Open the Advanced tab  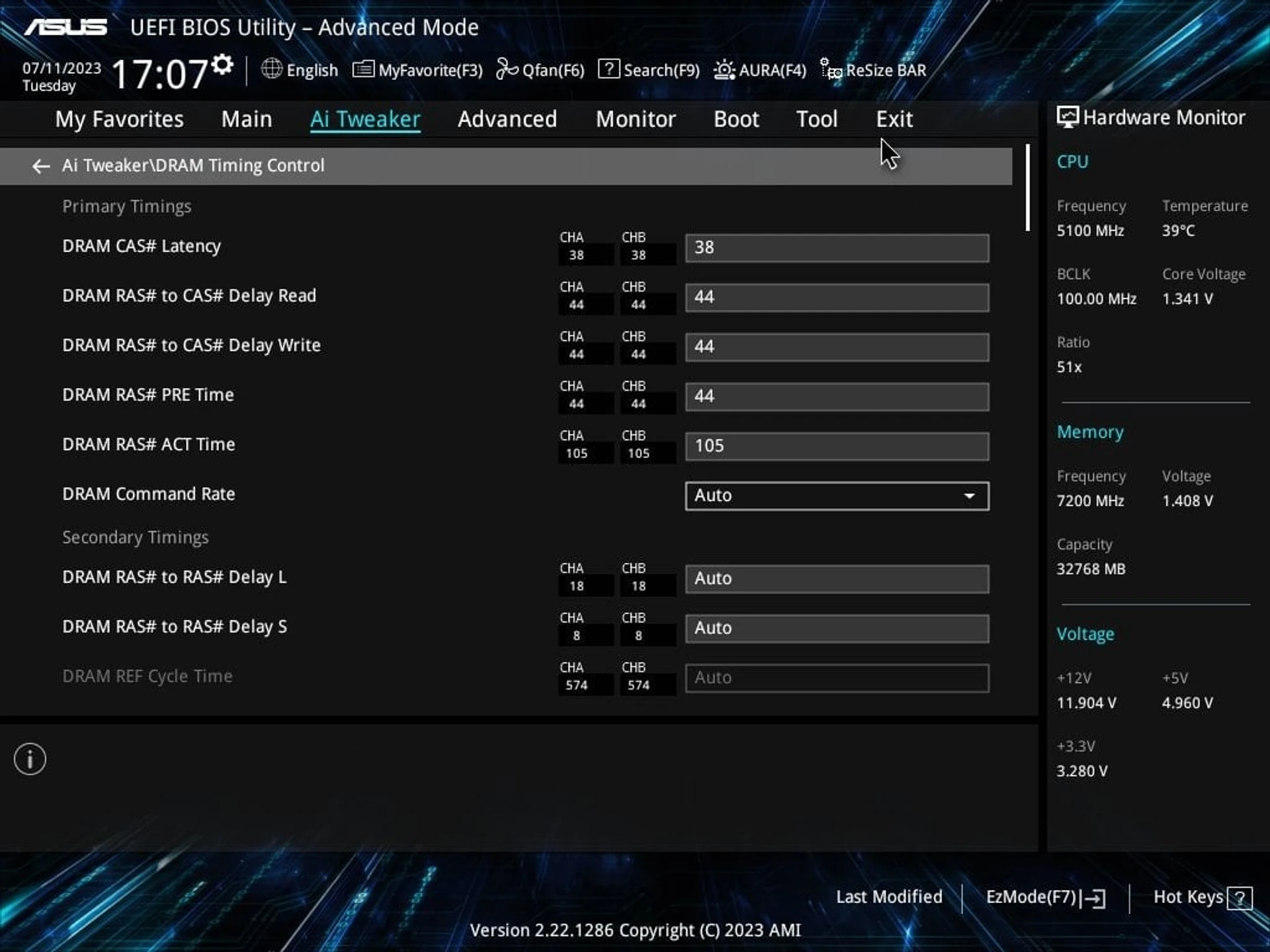coord(507,119)
